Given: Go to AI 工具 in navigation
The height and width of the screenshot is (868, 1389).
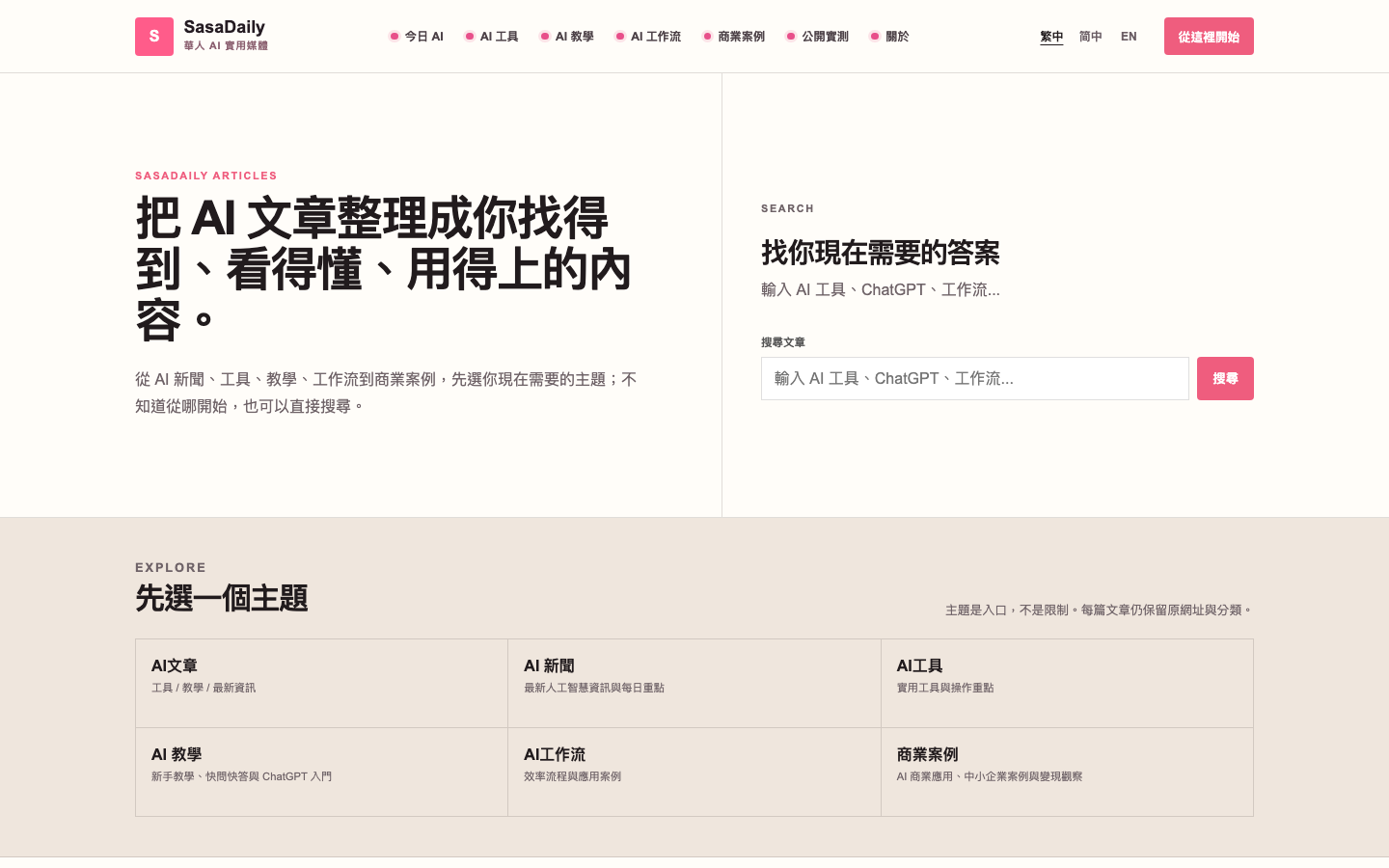Looking at the screenshot, I should point(491,37).
